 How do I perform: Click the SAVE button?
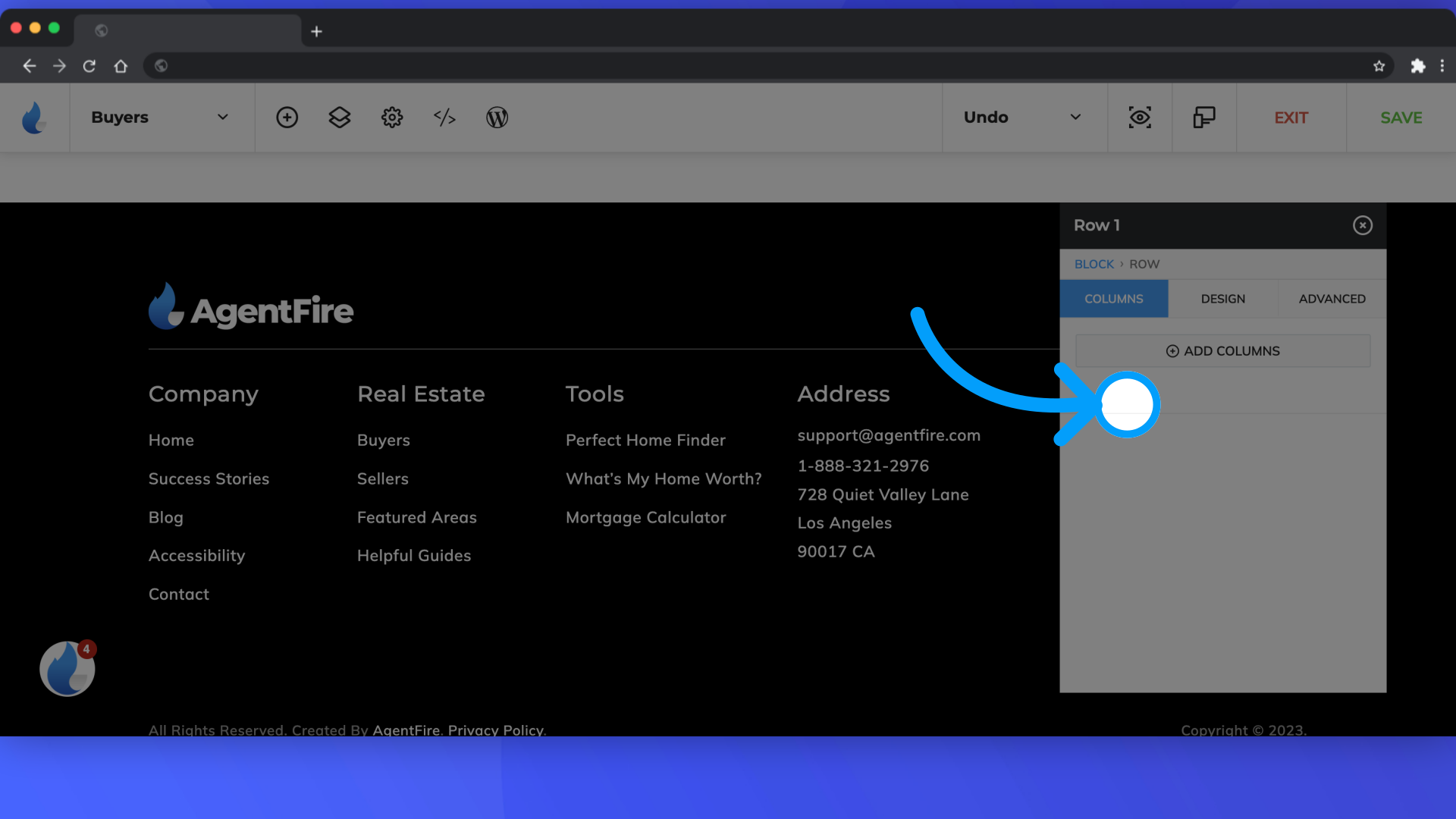[1401, 117]
